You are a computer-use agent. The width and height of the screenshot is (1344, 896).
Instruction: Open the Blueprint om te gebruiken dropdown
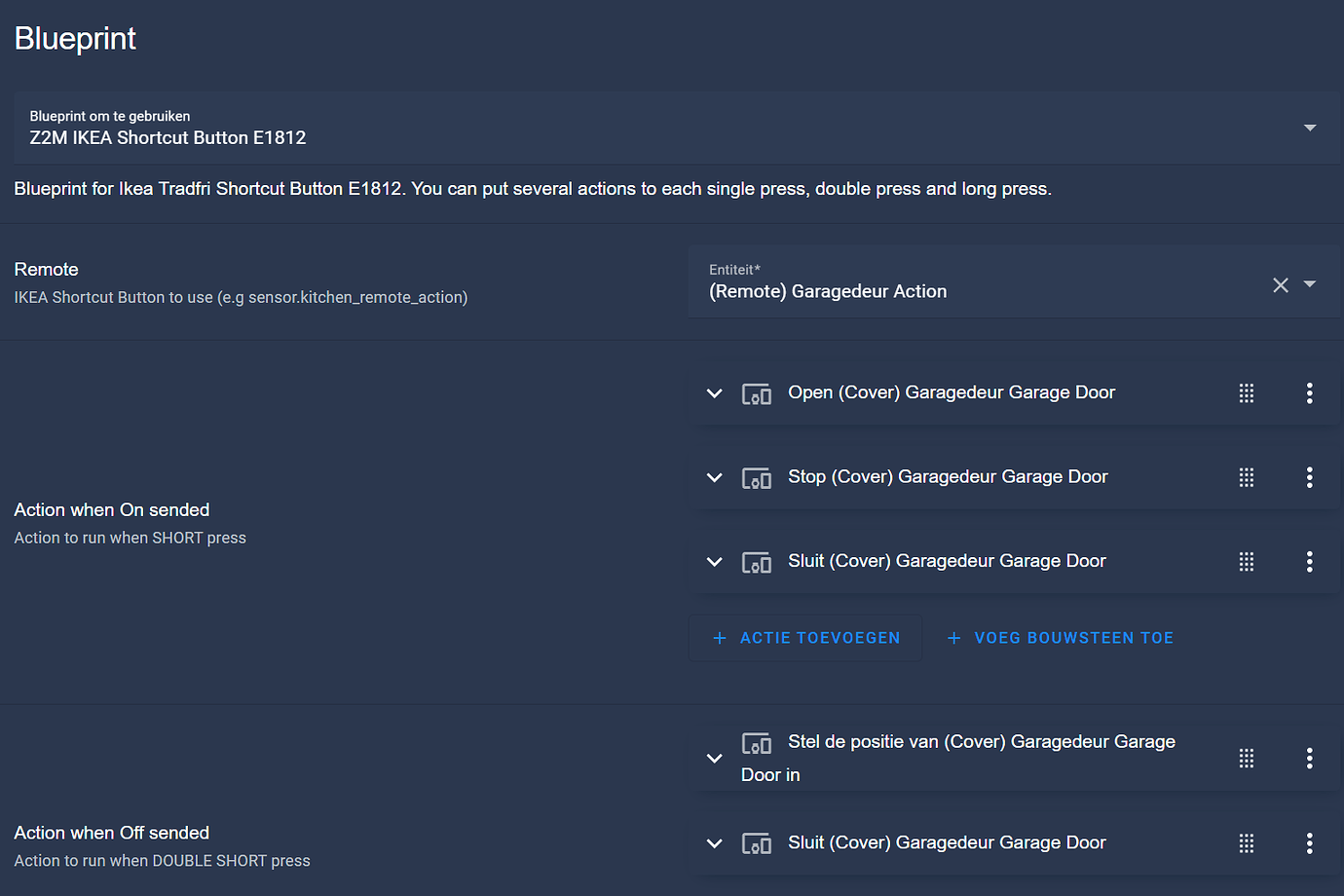coord(1309,128)
